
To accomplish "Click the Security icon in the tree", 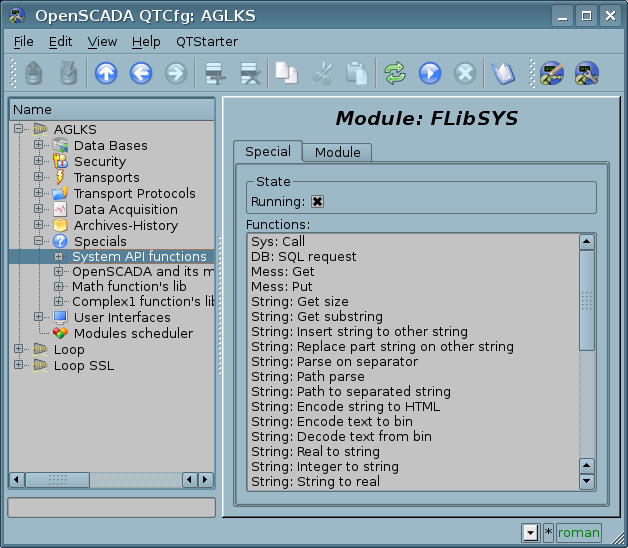I will [60, 161].
